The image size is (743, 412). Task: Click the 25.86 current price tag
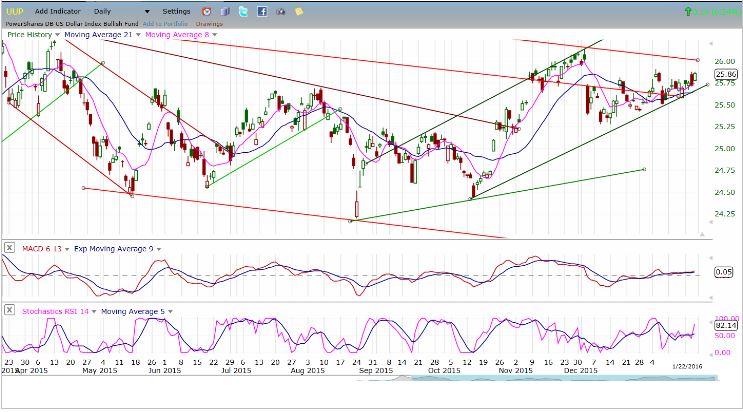726,74
